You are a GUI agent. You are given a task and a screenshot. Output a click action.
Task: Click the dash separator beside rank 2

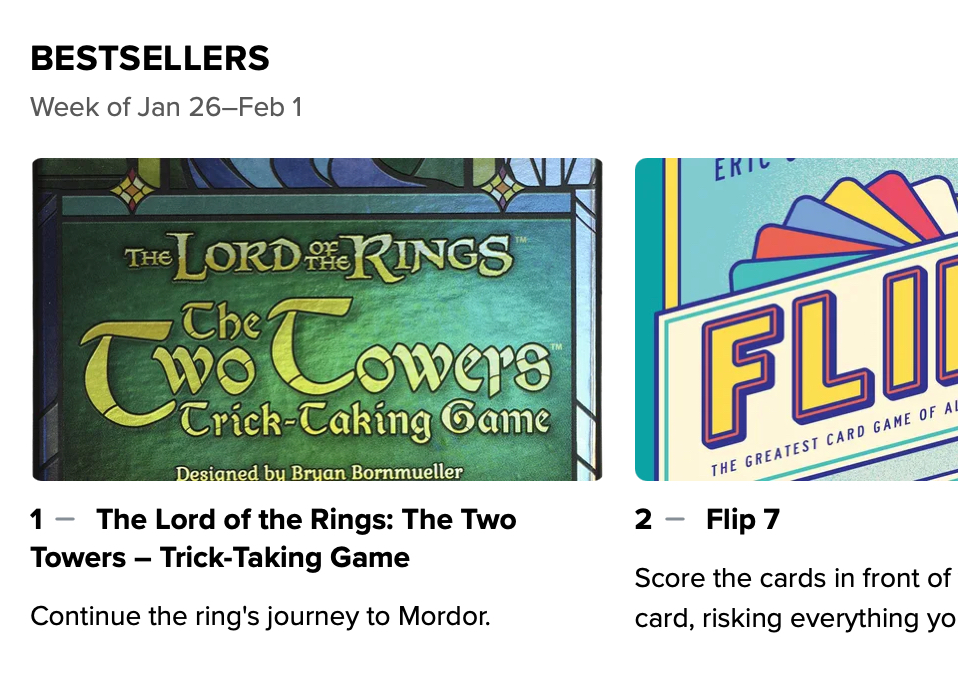tap(675, 520)
